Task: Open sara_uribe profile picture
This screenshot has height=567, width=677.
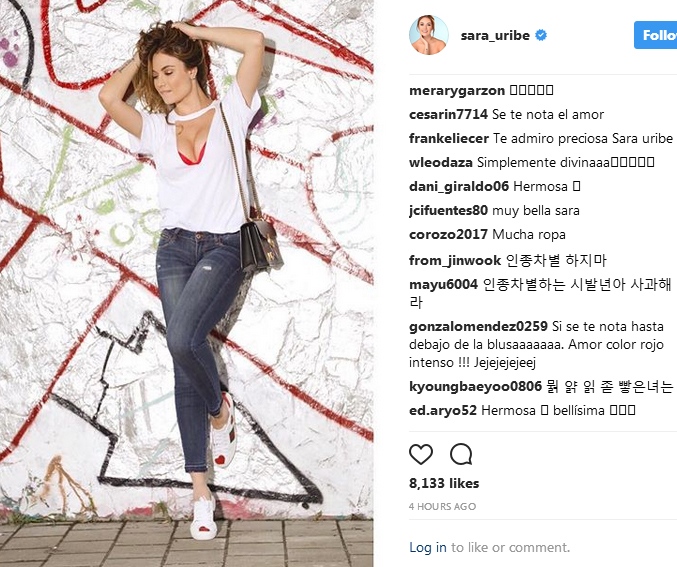Action: pos(429,35)
